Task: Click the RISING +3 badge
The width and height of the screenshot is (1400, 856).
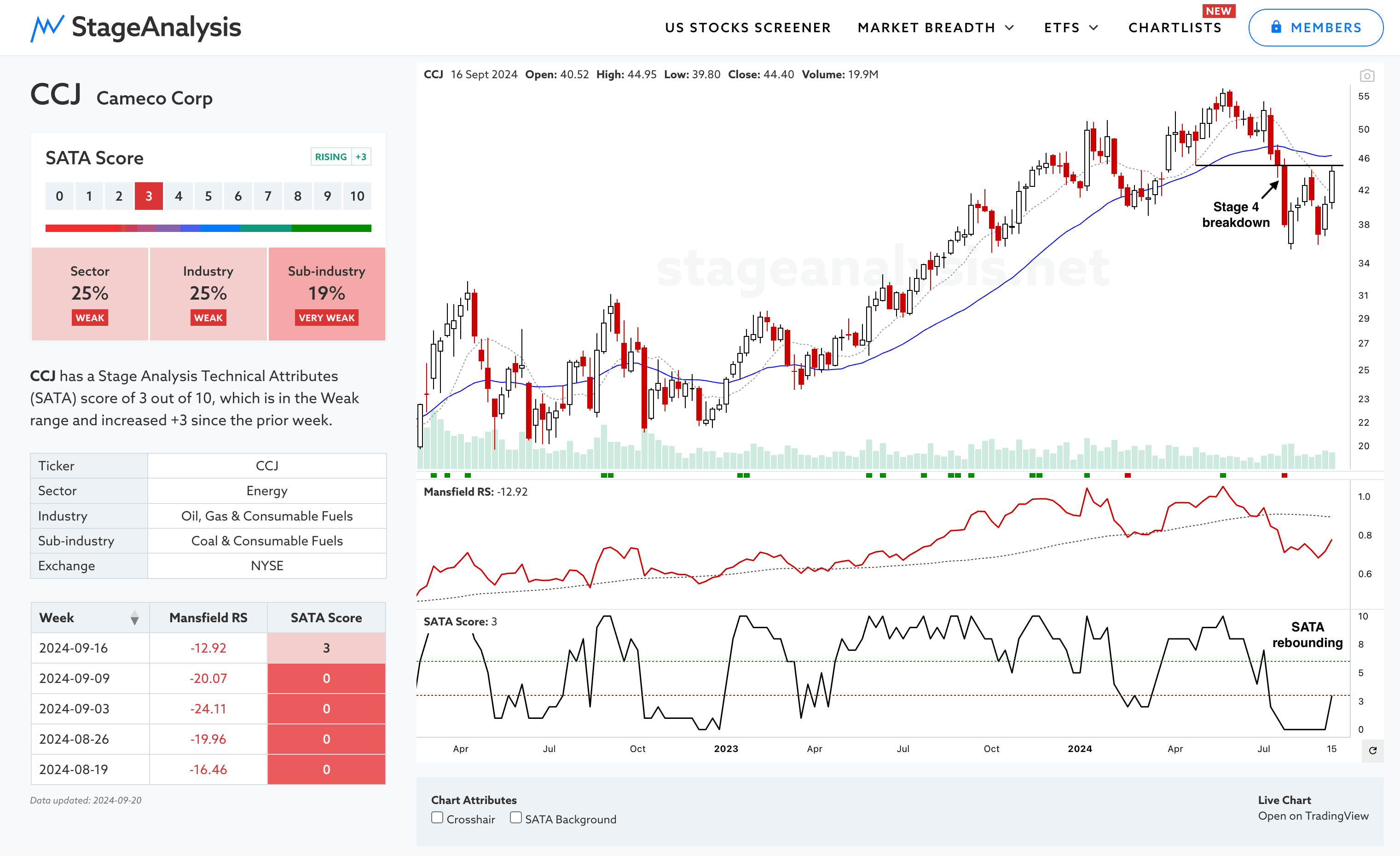Action: click(341, 157)
